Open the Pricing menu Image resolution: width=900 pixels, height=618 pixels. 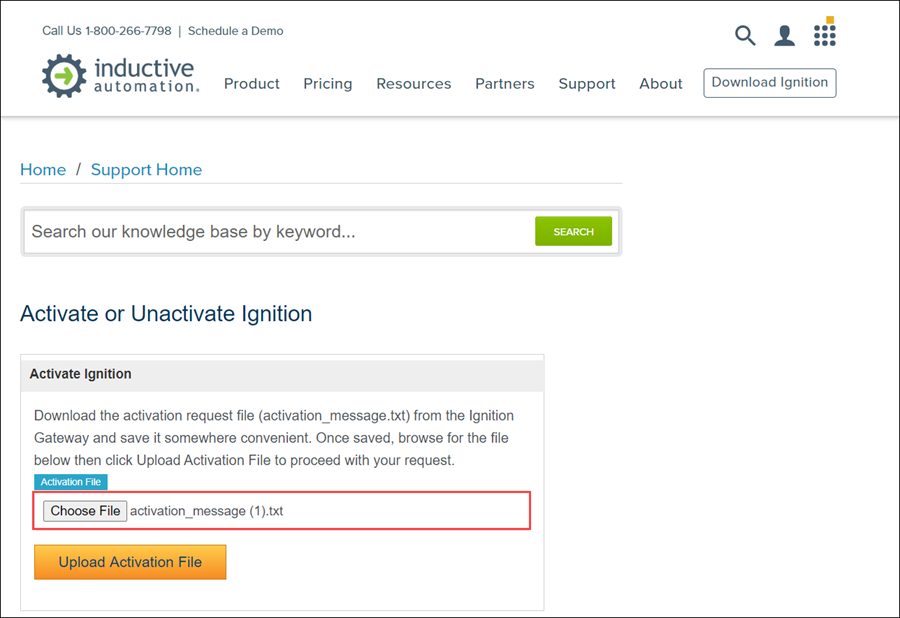point(328,84)
